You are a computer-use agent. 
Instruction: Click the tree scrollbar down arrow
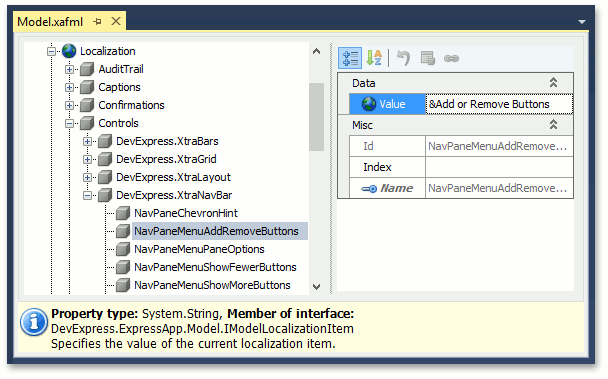click(x=316, y=287)
